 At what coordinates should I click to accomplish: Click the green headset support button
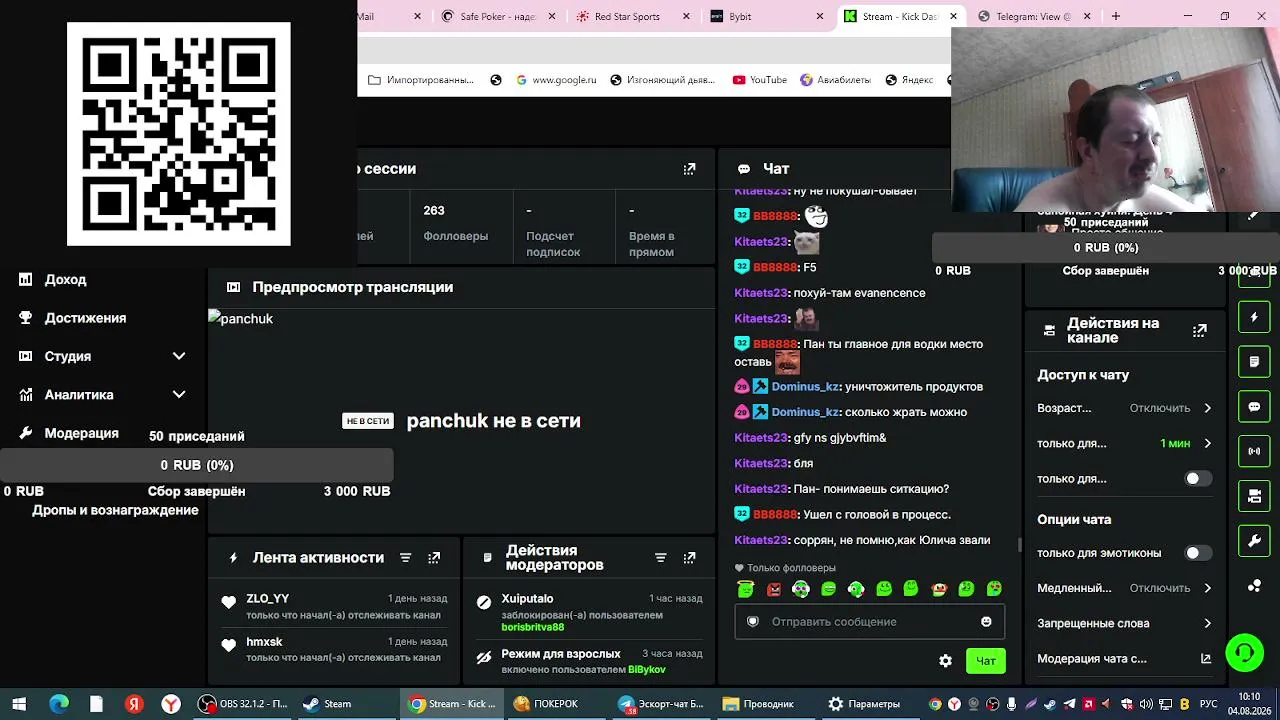pos(1245,653)
